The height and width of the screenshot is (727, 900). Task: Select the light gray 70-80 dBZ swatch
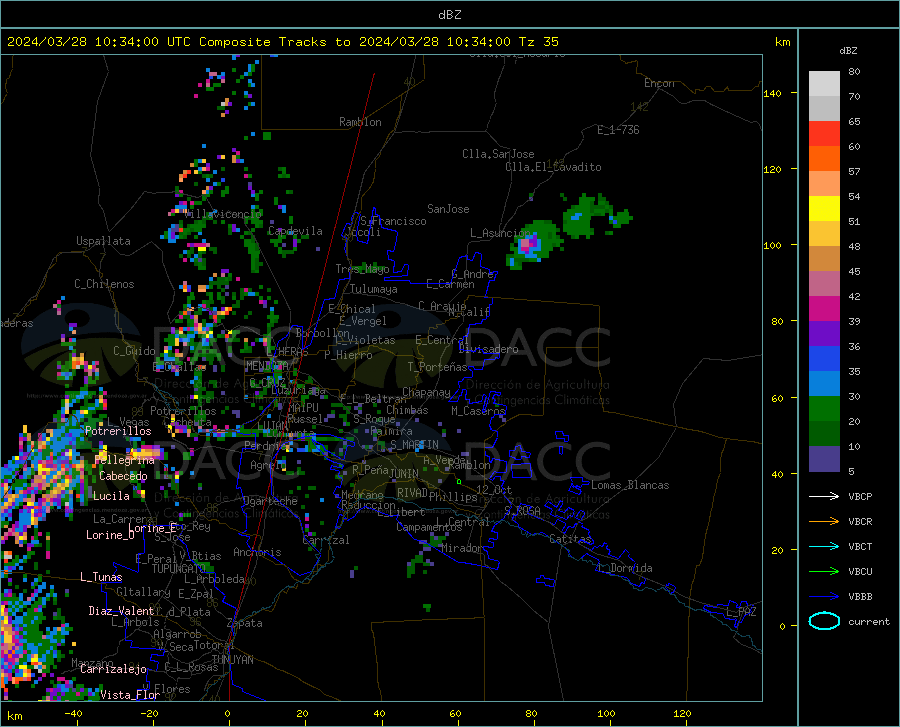[824, 84]
